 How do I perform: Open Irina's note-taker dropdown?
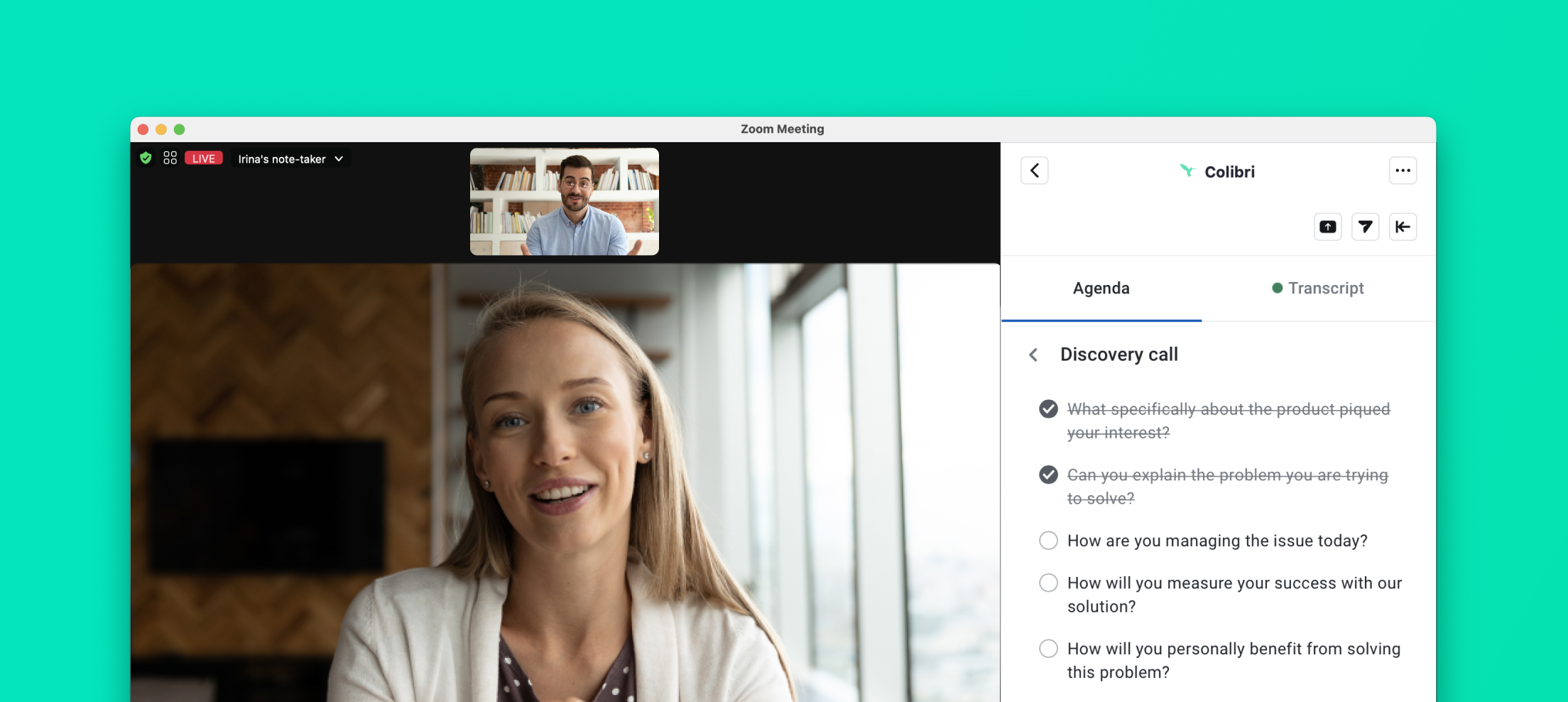[290, 158]
